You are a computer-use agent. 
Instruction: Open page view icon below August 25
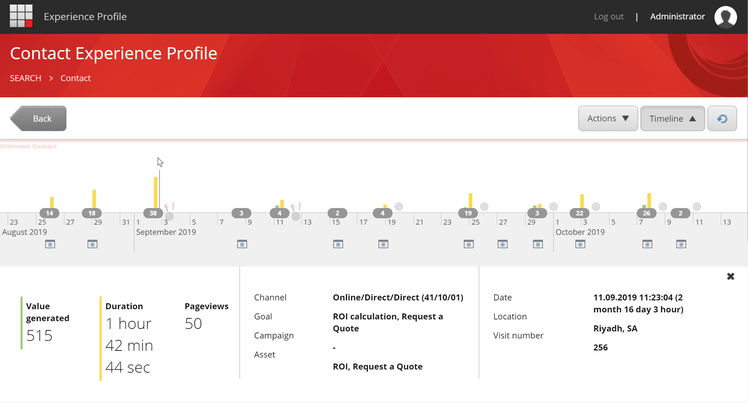[x=50, y=244]
